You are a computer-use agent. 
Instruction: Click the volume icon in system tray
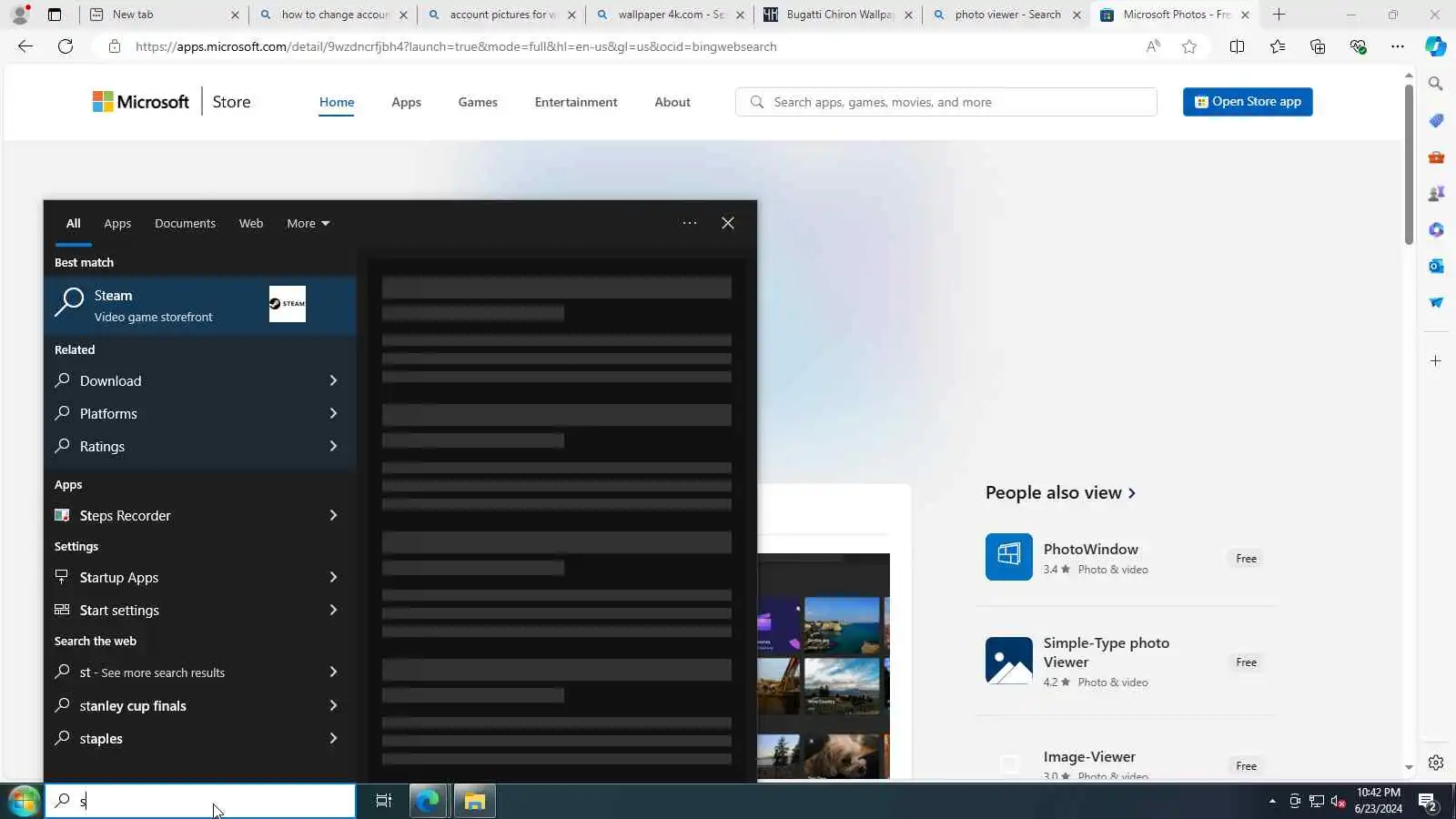tap(1338, 802)
